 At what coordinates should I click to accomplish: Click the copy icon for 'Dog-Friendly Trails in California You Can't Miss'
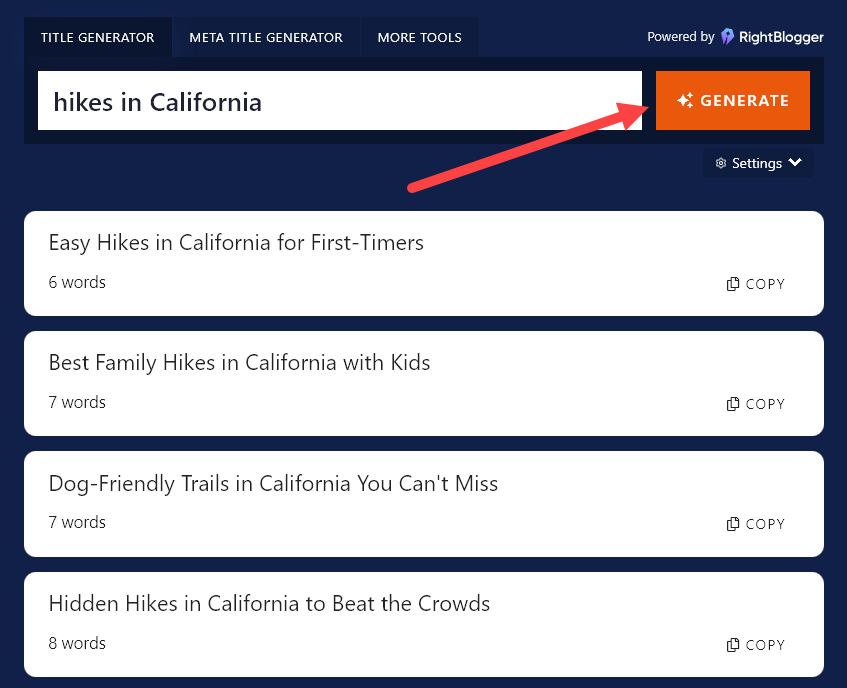coord(733,523)
